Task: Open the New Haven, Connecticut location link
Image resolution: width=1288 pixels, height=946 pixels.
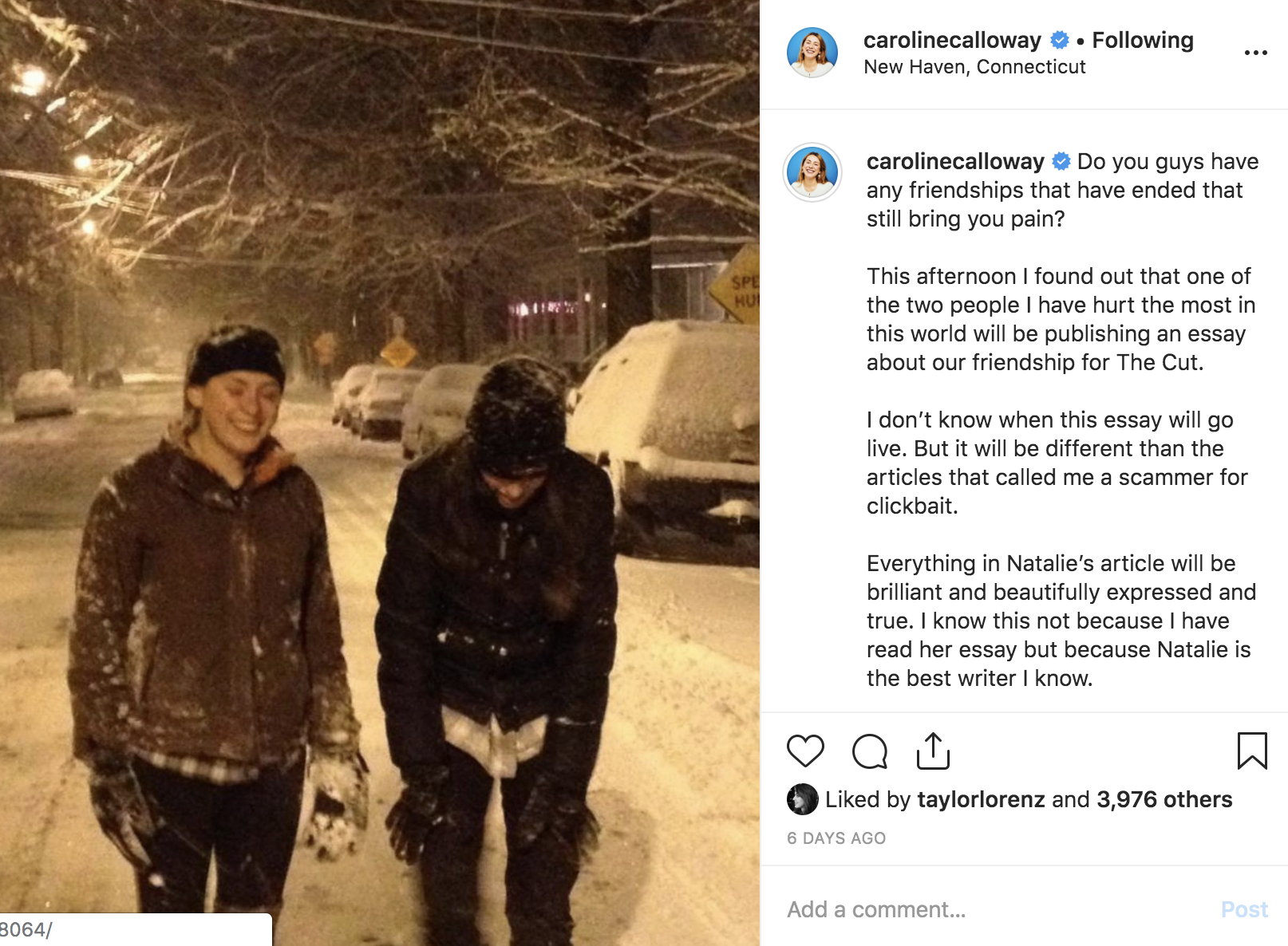Action: 974,67
